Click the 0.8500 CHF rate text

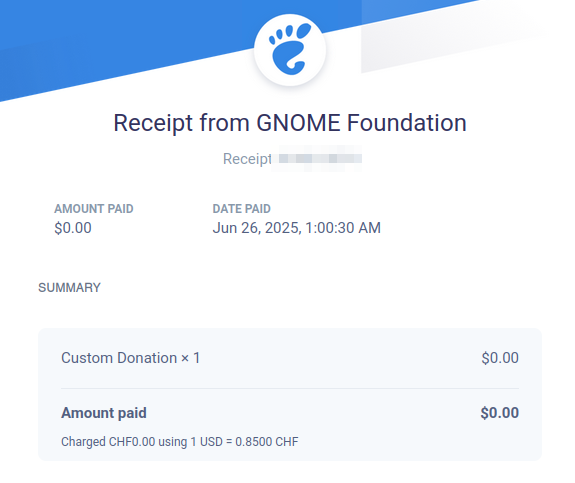[267, 442]
